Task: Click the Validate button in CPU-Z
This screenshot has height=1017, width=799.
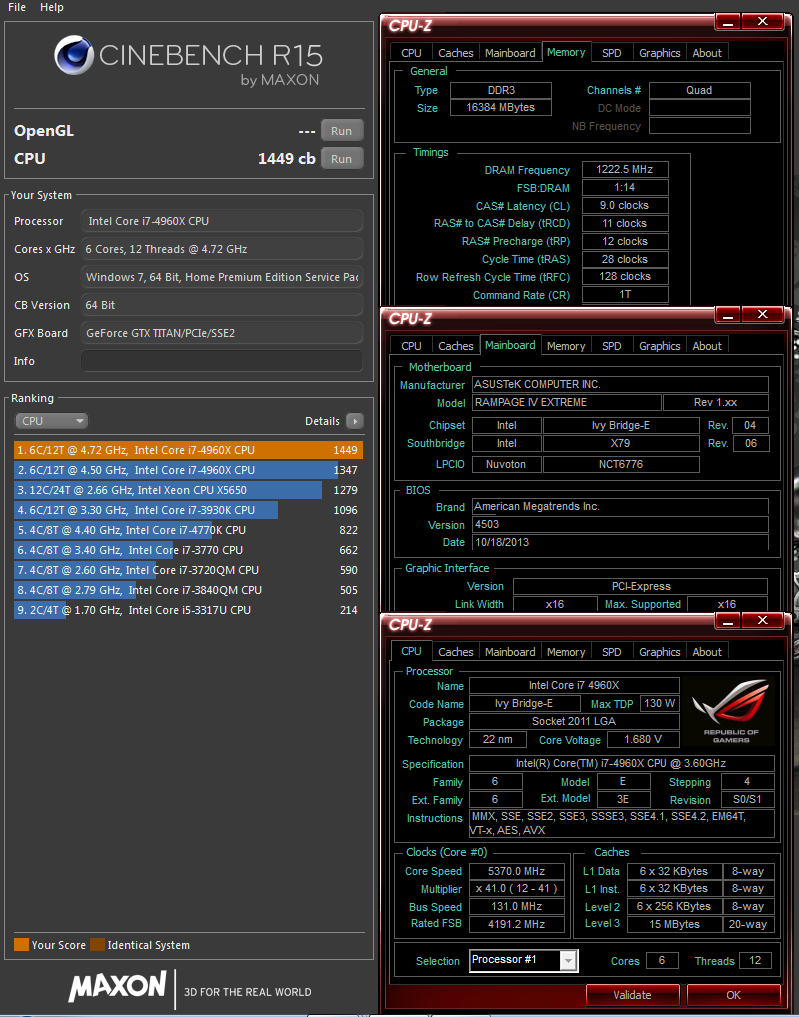Action: 632,995
